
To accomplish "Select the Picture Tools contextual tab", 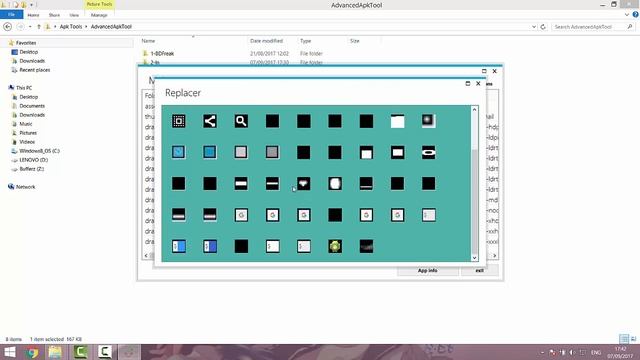I will click(x=99, y=4).
